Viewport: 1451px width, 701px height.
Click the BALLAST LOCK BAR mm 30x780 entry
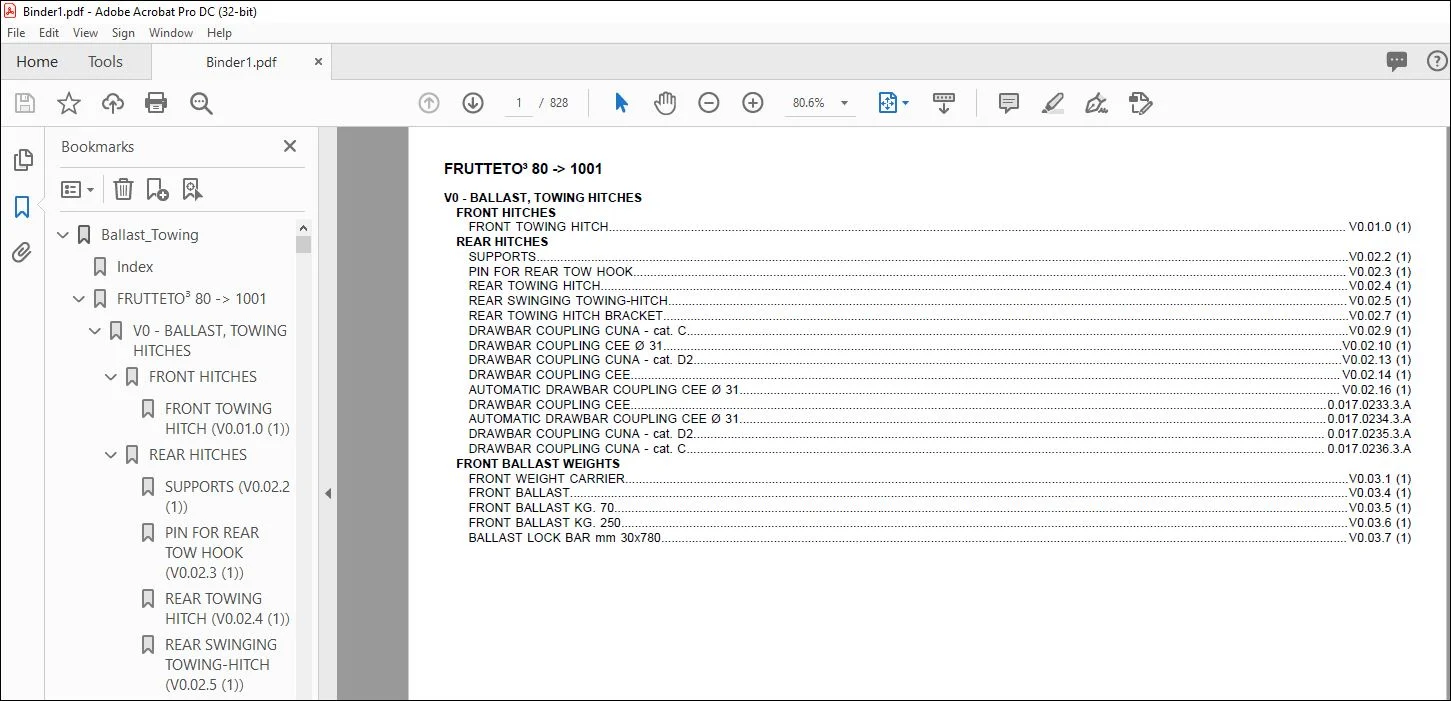point(939,537)
